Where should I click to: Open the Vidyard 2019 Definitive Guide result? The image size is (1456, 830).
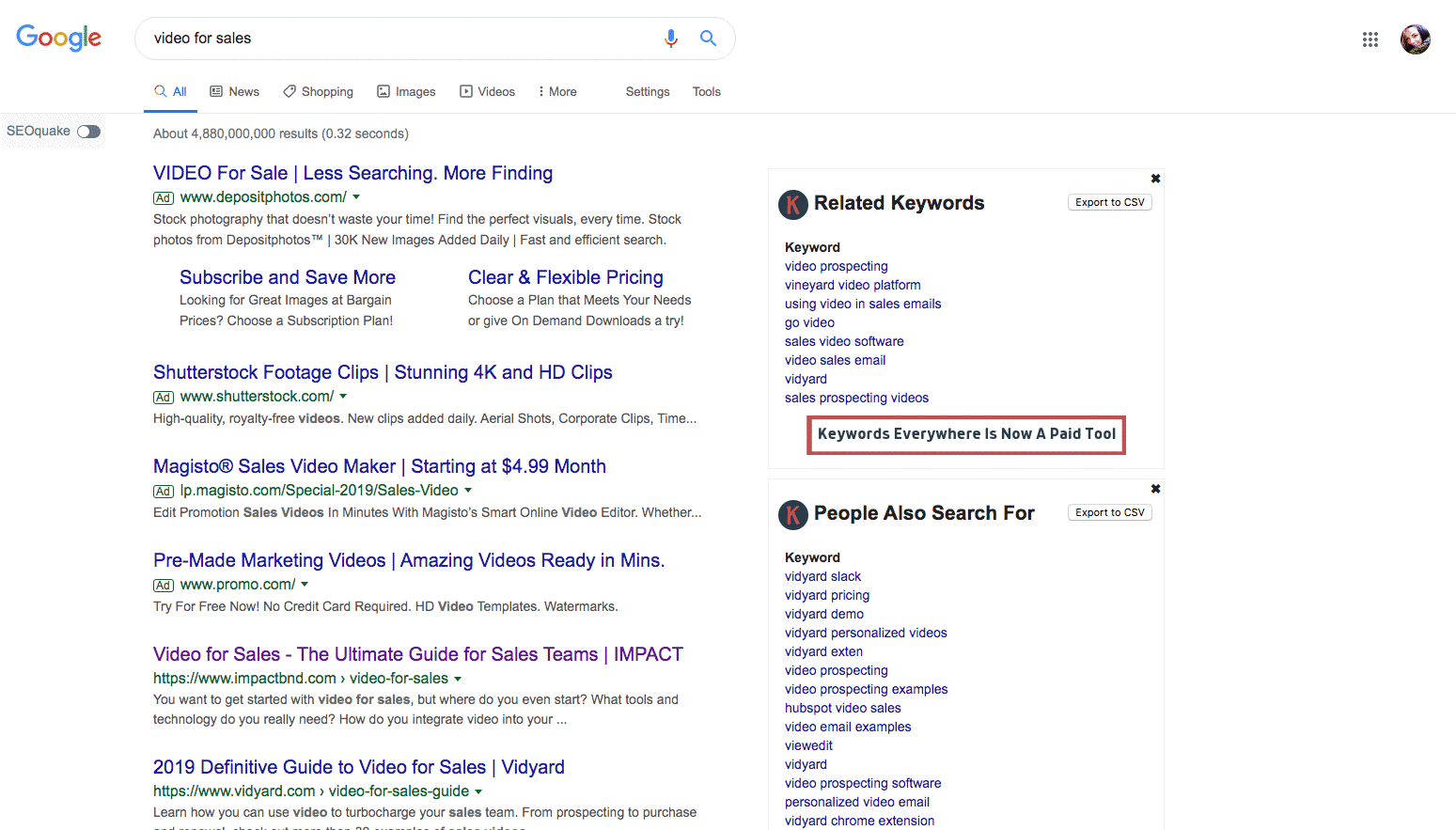point(359,767)
